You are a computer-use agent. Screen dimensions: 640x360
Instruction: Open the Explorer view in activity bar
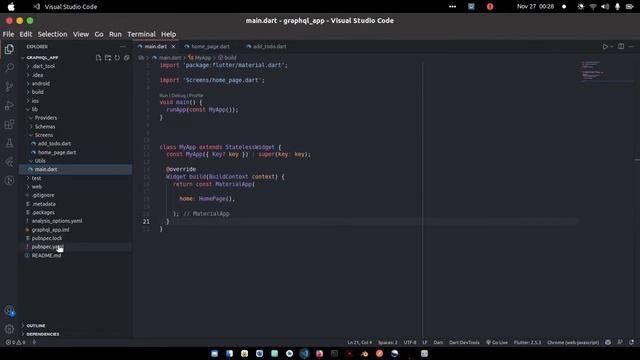pos(9,49)
